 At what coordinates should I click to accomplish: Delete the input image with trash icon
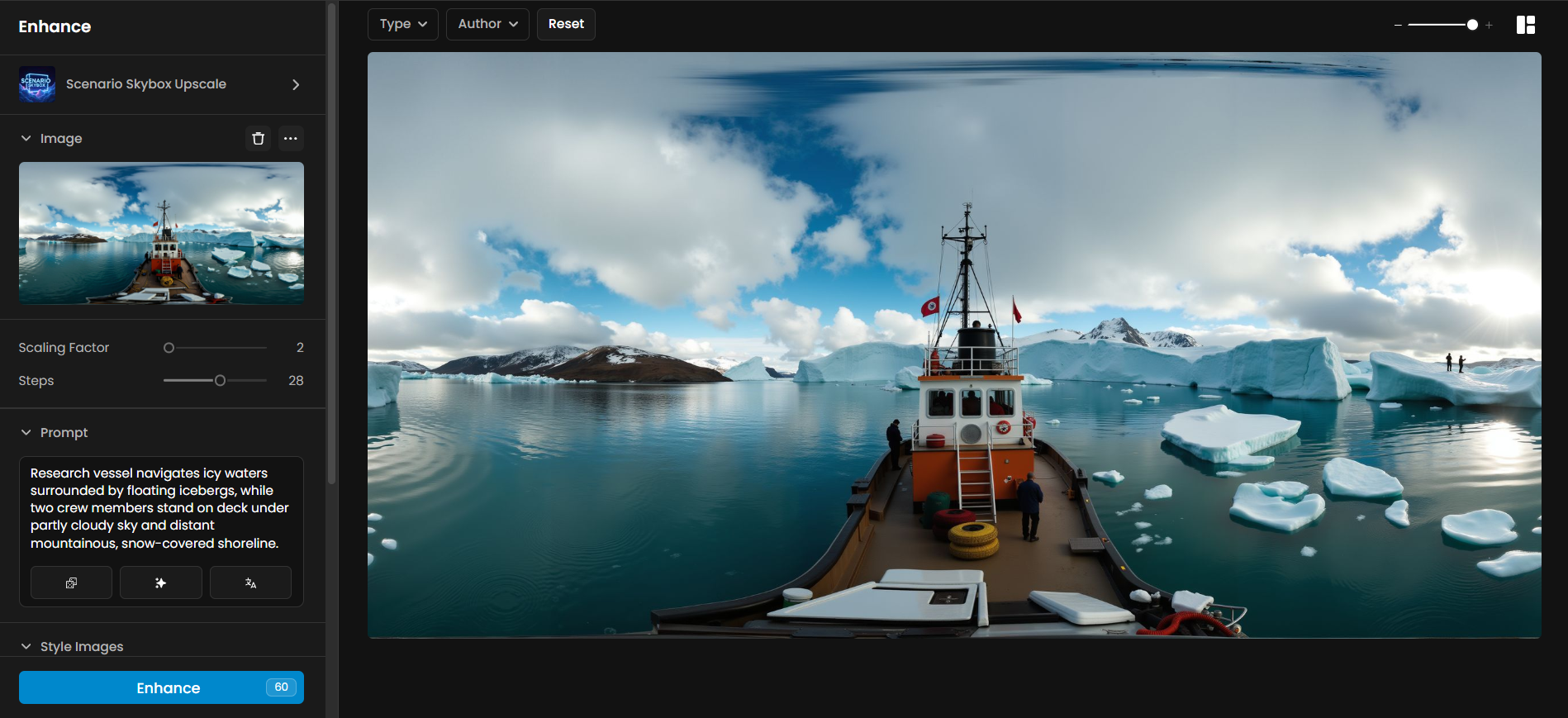(259, 139)
